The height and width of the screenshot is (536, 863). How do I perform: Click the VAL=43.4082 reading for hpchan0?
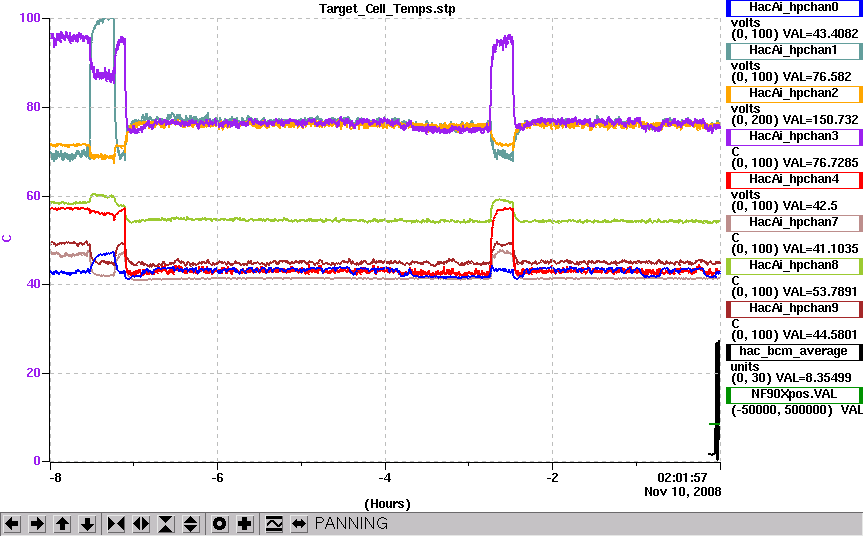(x=820, y=34)
